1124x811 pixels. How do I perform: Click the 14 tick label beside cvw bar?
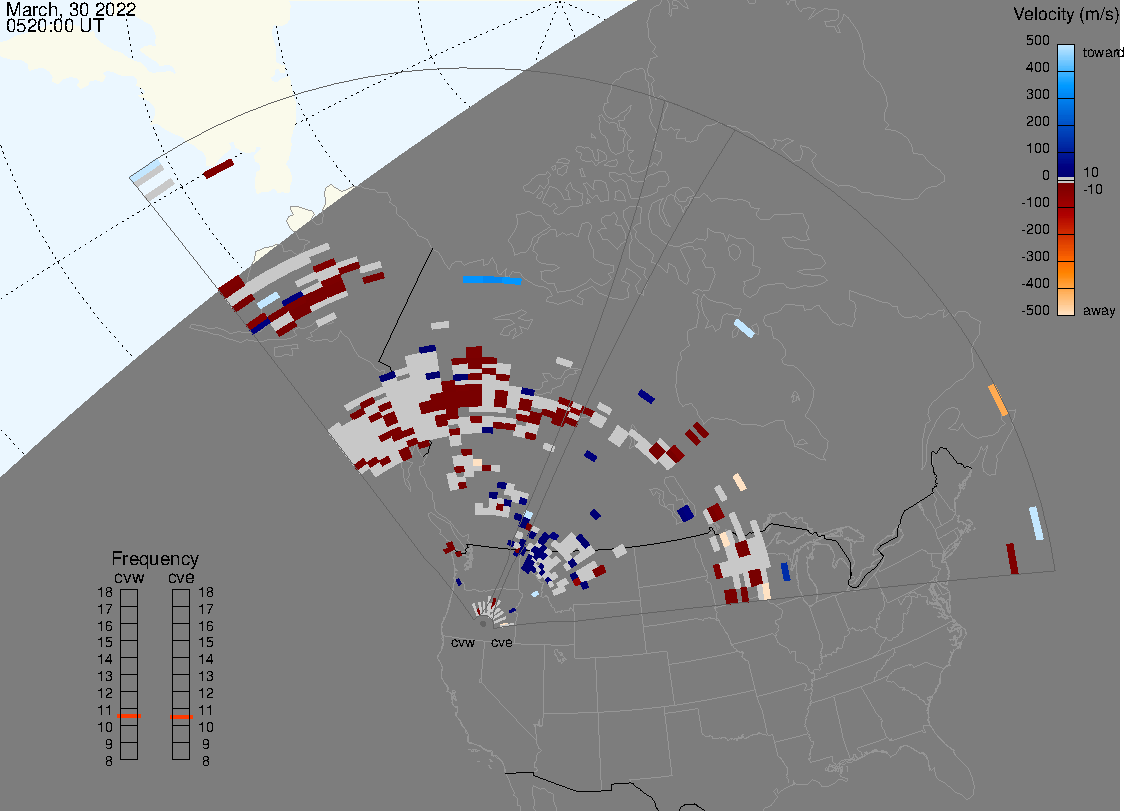coord(105,660)
